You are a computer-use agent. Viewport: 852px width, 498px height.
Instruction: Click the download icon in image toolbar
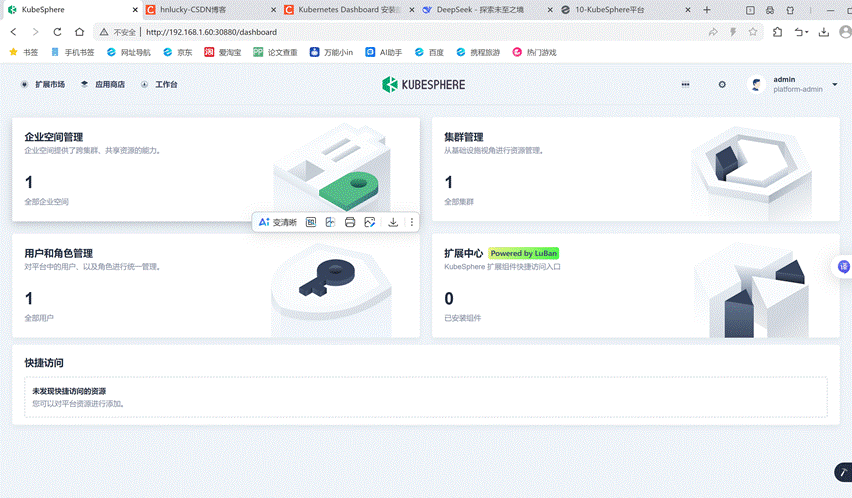coord(393,222)
